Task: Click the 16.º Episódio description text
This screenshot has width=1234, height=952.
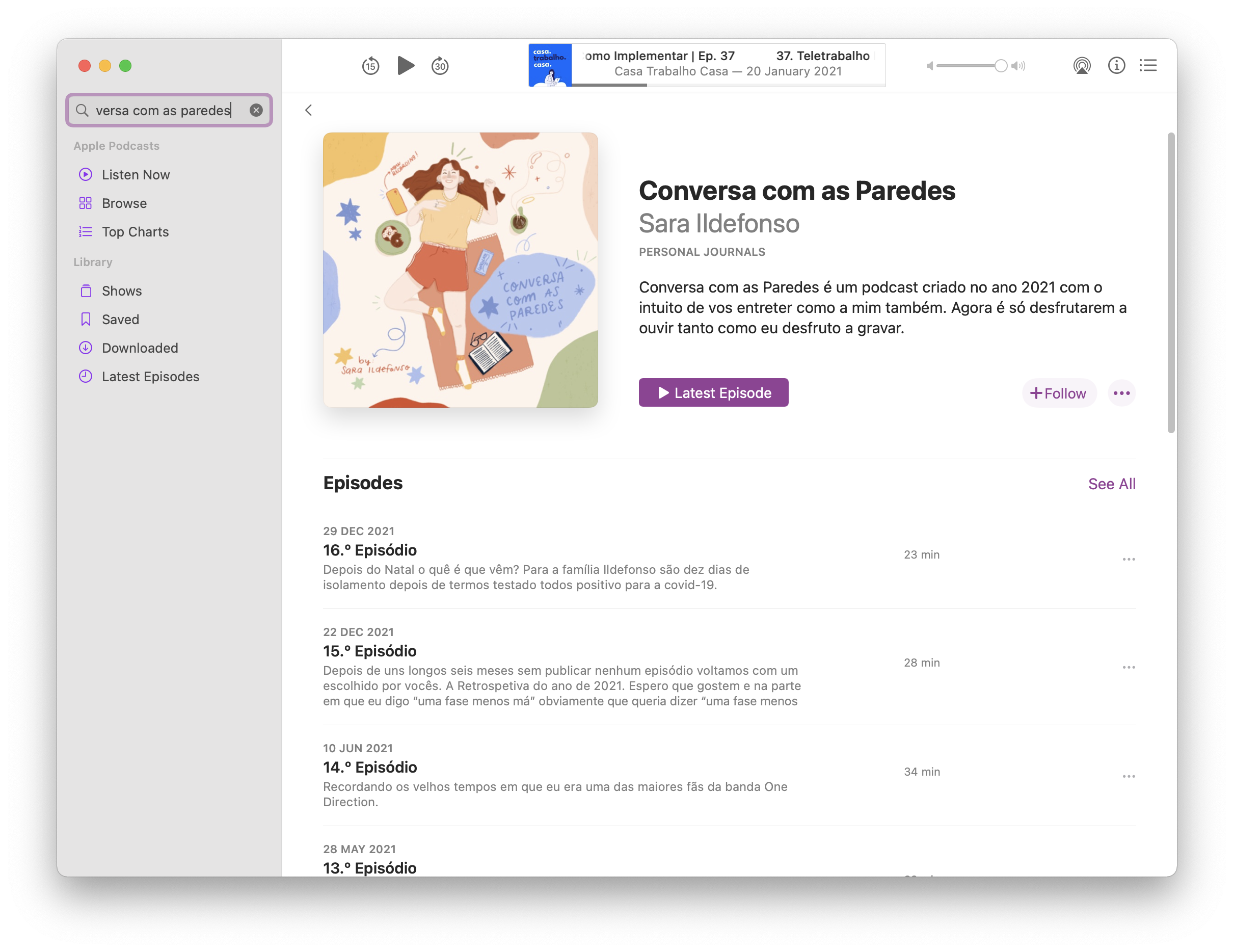Action: click(x=535, y=577)
